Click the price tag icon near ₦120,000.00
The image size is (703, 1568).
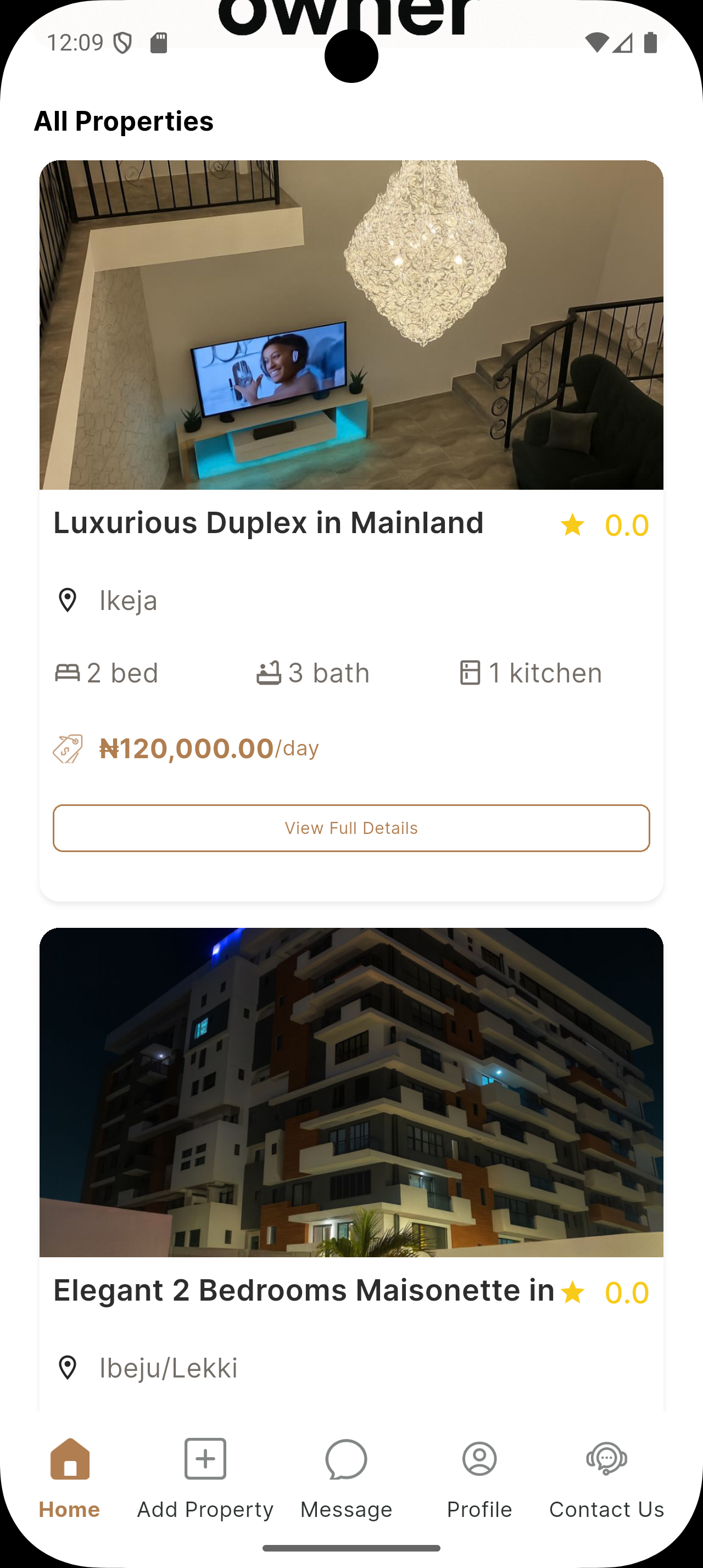[x=68, y=749]
